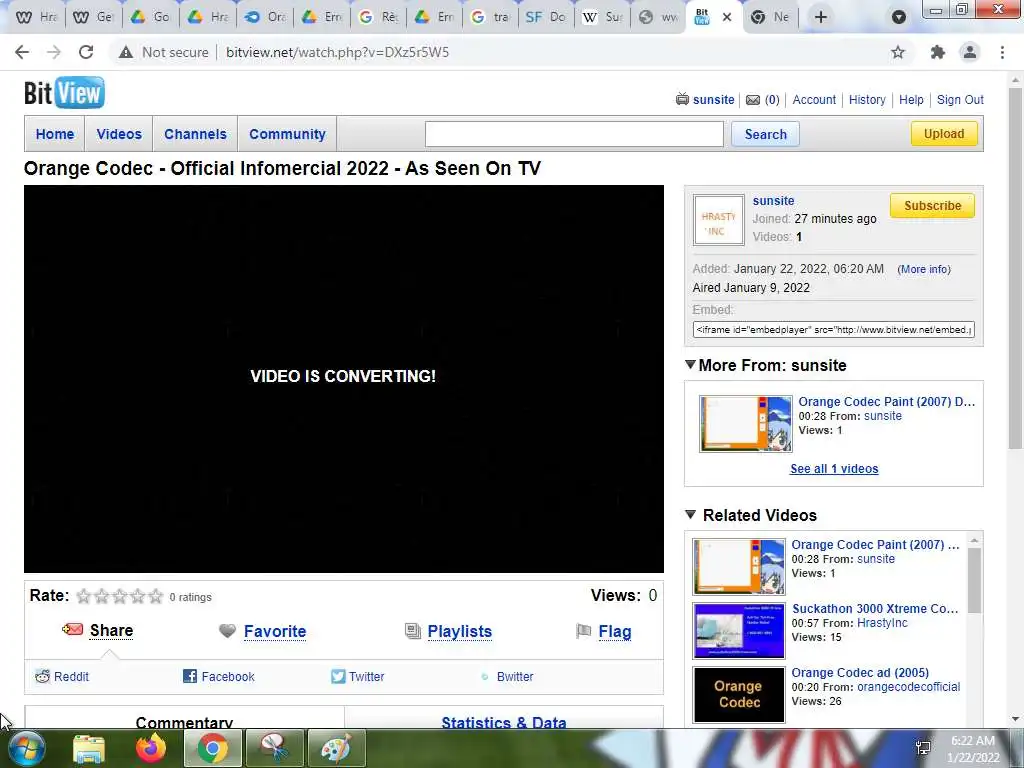This screenshot has width=1024, height=768.
Task: Open the Chrome extensions puzzle icon
Action: pos(938,52)
